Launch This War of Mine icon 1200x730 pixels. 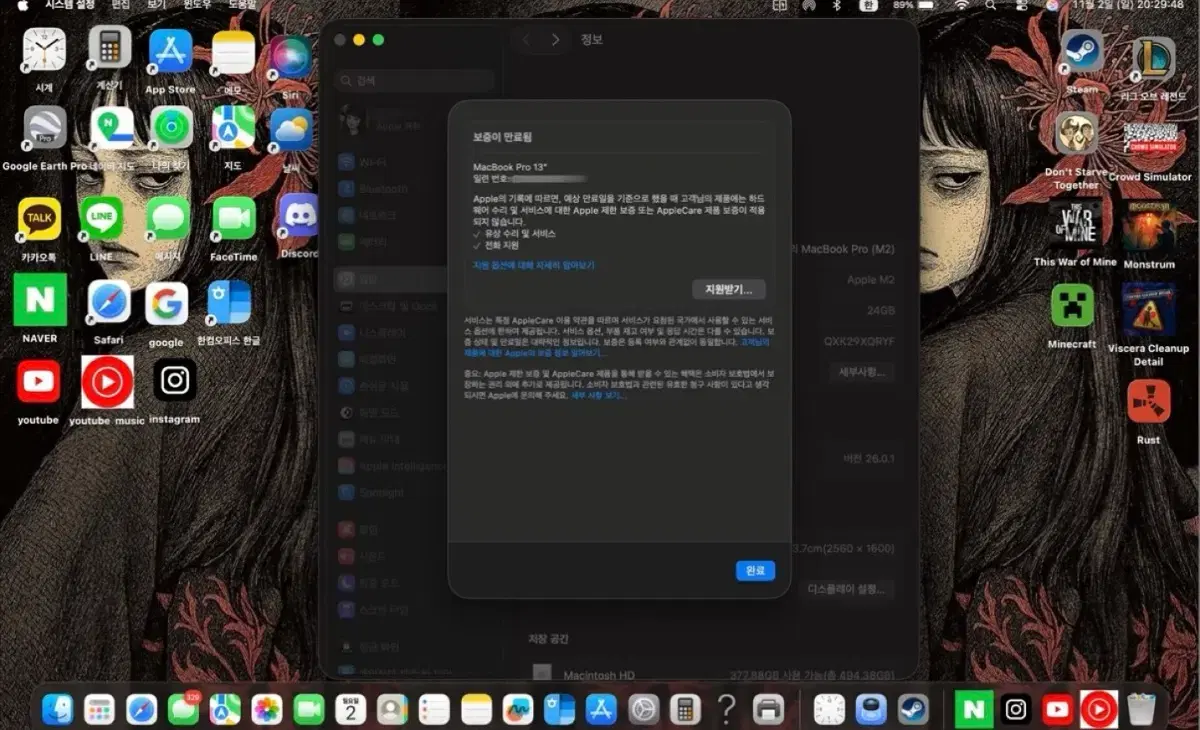(x=1075, y=224)
